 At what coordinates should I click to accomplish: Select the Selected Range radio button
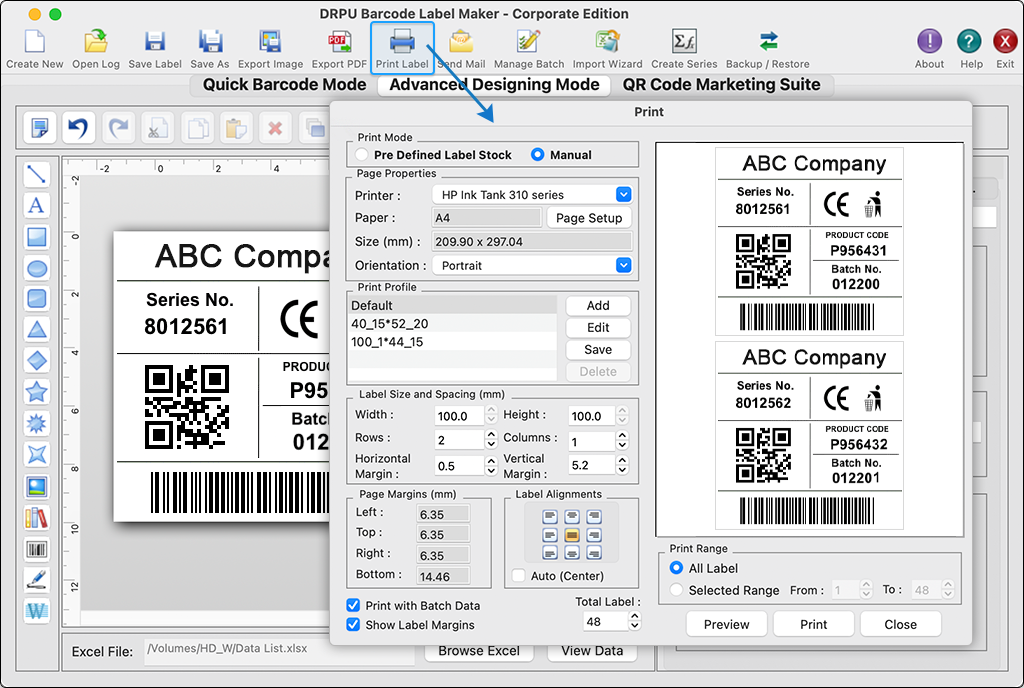pyautogui.click(x=677, y=590)
